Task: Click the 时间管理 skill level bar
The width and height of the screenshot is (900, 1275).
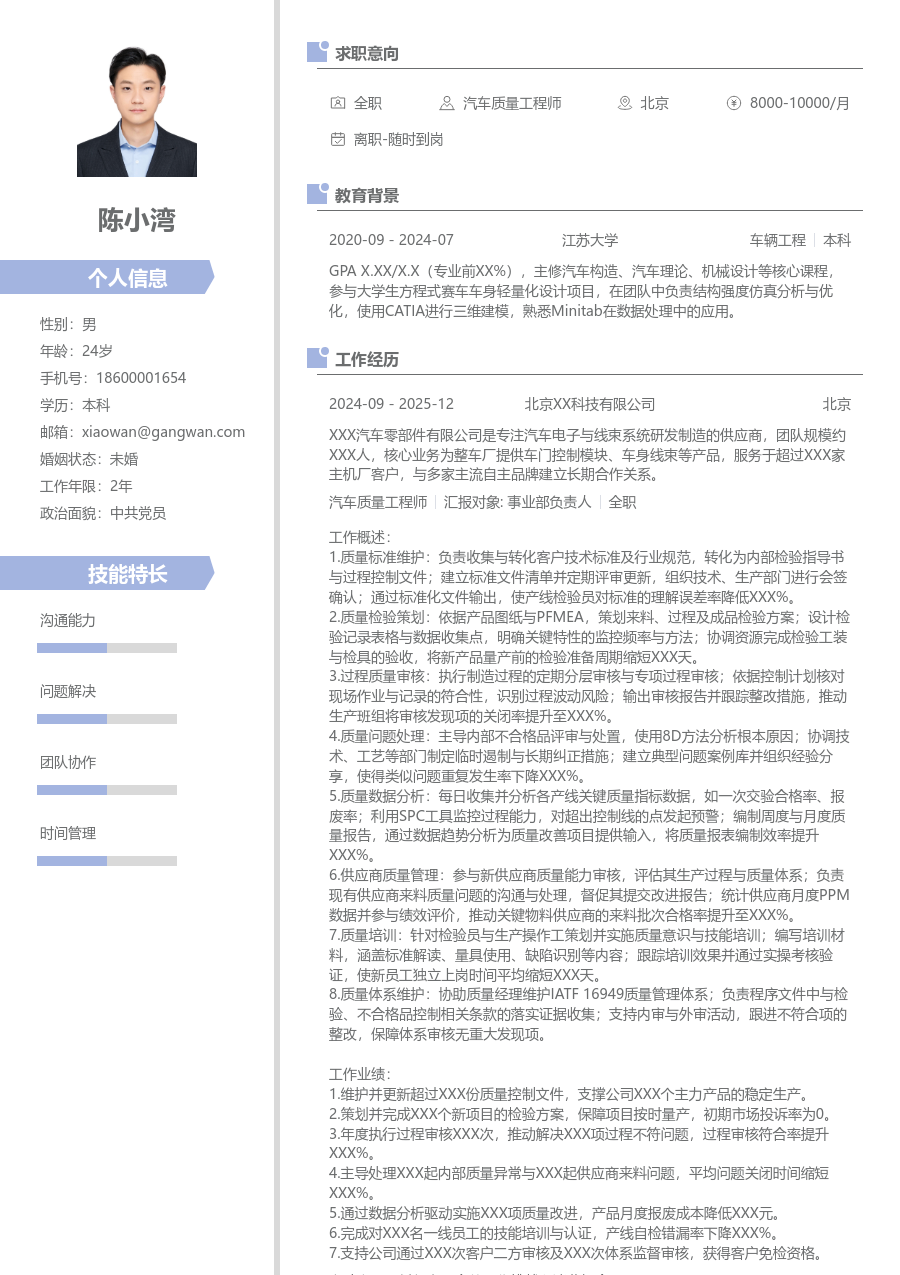Action: point(107,861)
